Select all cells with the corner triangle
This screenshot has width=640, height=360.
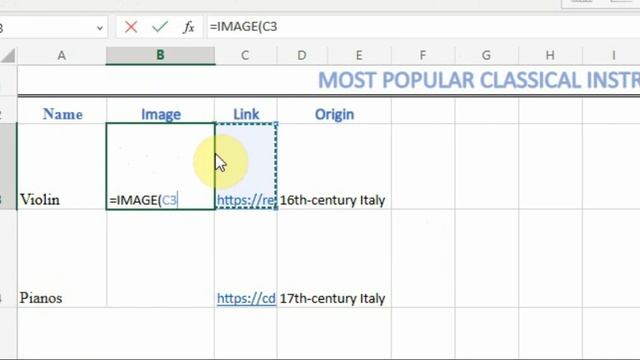[9, 56]
